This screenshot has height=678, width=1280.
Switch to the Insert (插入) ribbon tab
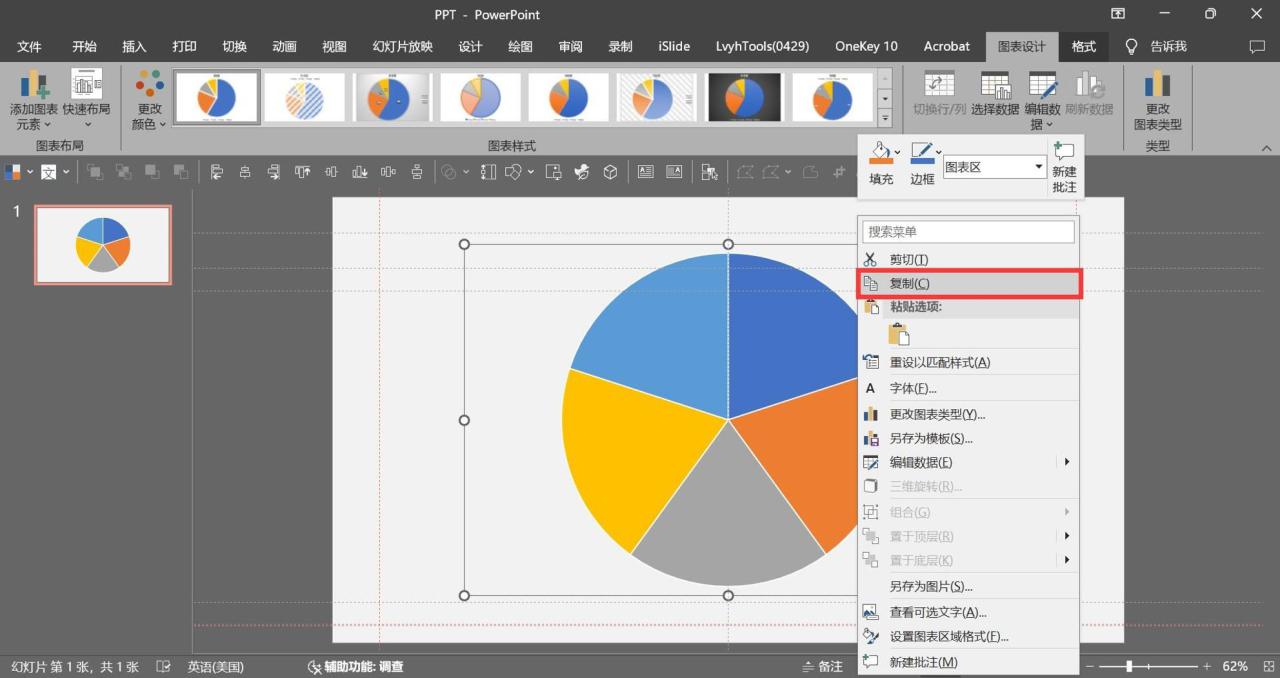(x=134, y=46)
